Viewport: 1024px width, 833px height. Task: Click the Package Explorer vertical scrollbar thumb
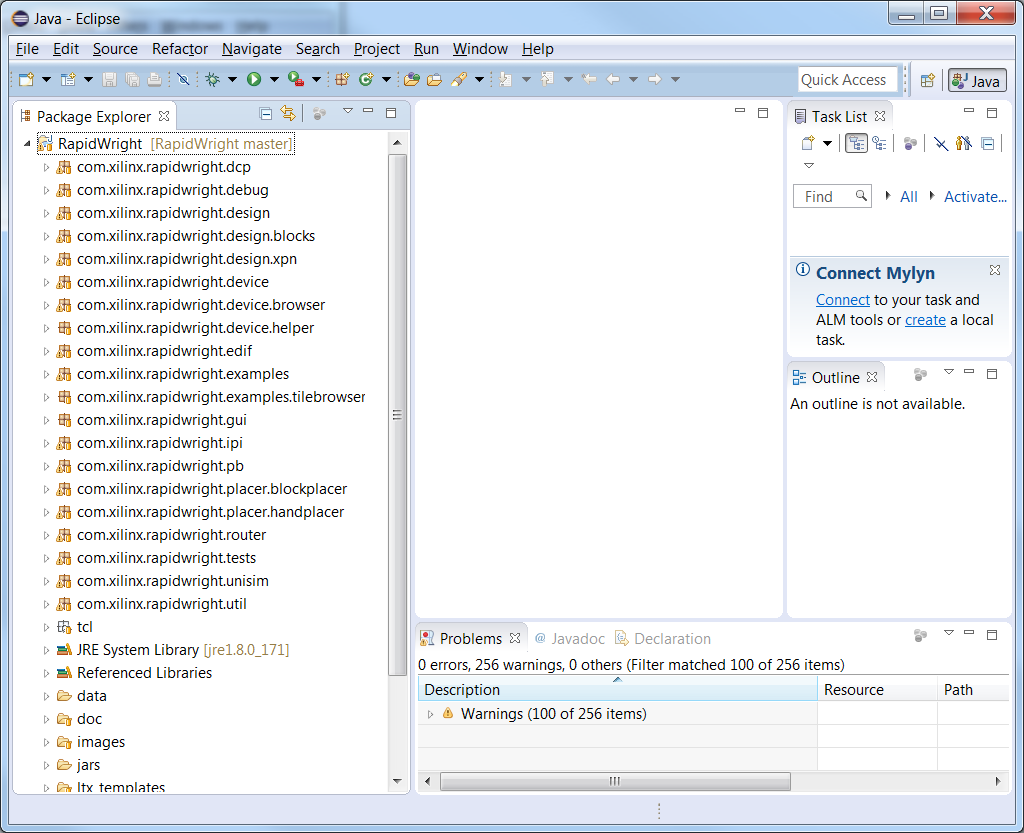point(397,415)
